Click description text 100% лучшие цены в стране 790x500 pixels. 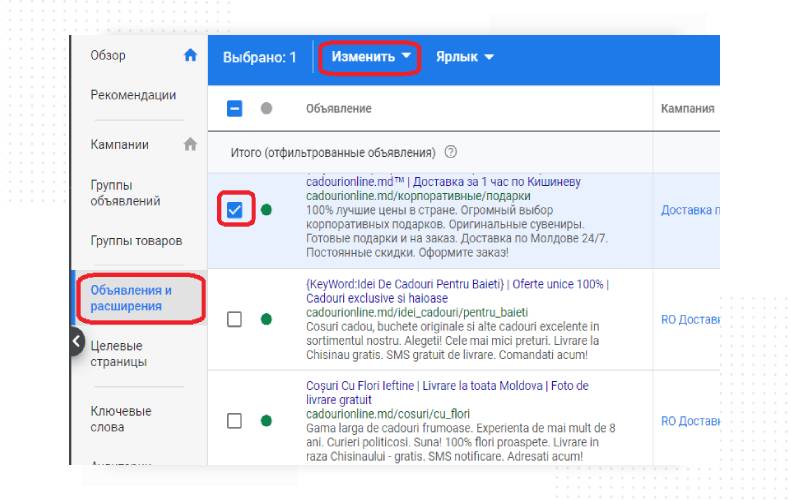pyautogui.click(x=457, y=231)
